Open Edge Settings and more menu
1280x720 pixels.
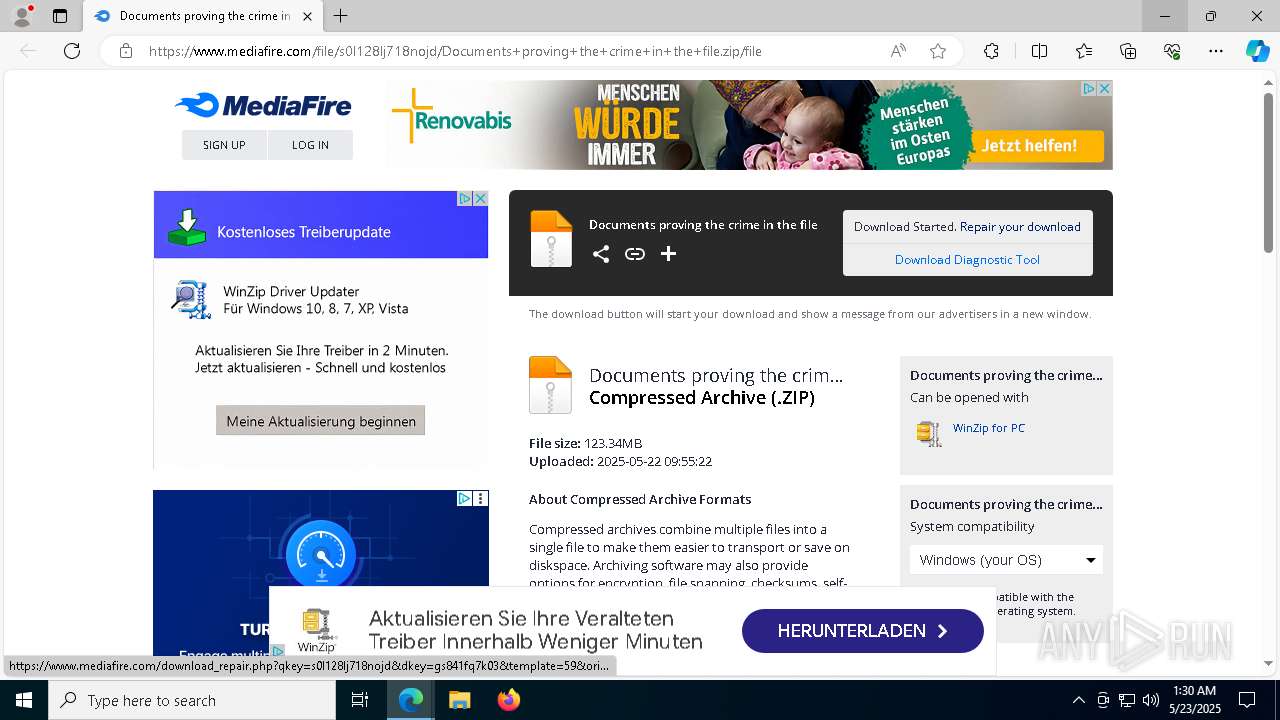1216,51
